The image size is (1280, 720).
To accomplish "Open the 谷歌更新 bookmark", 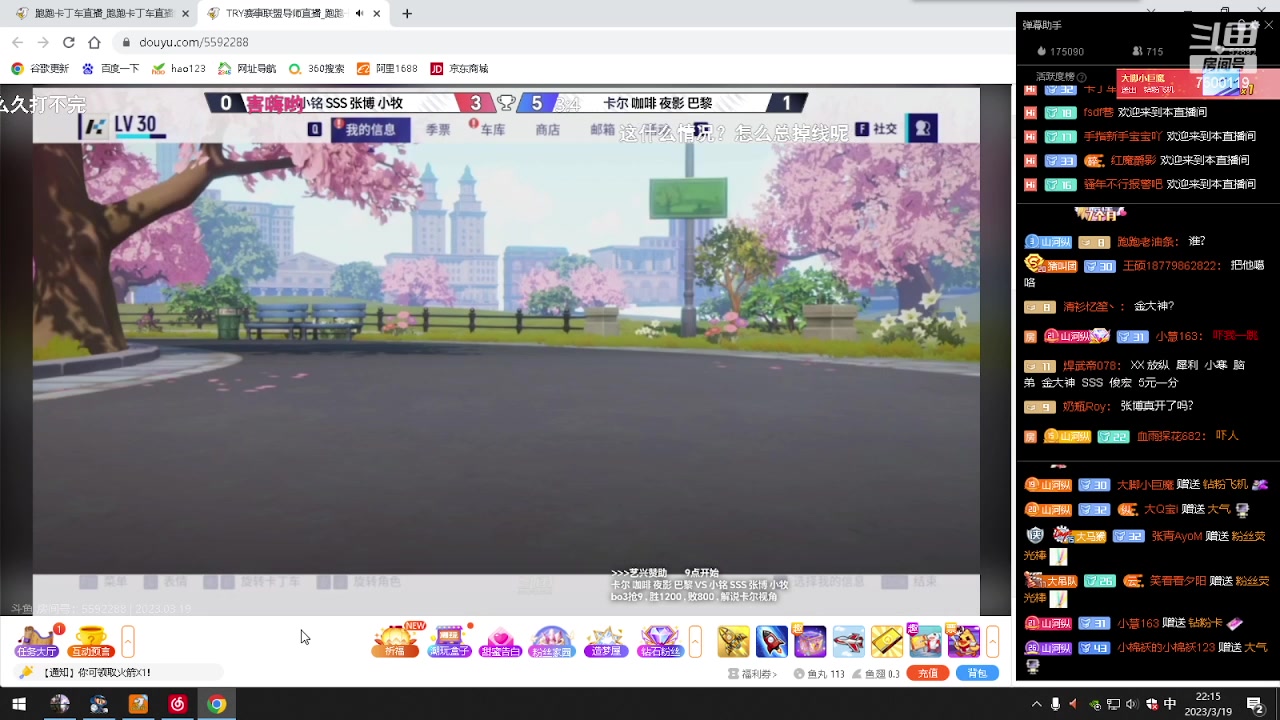I will 40,69.
